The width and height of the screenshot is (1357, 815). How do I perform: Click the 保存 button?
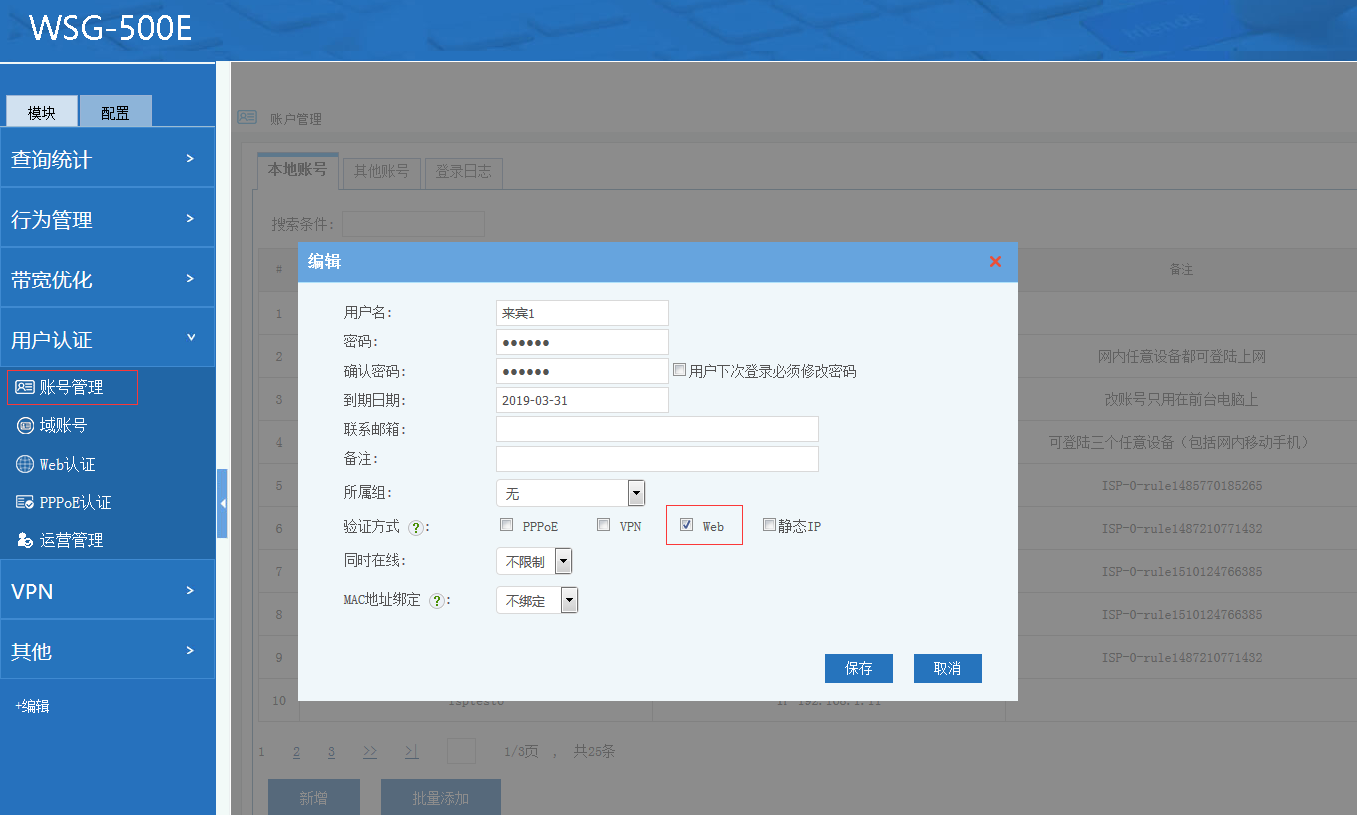coord(858,668)
